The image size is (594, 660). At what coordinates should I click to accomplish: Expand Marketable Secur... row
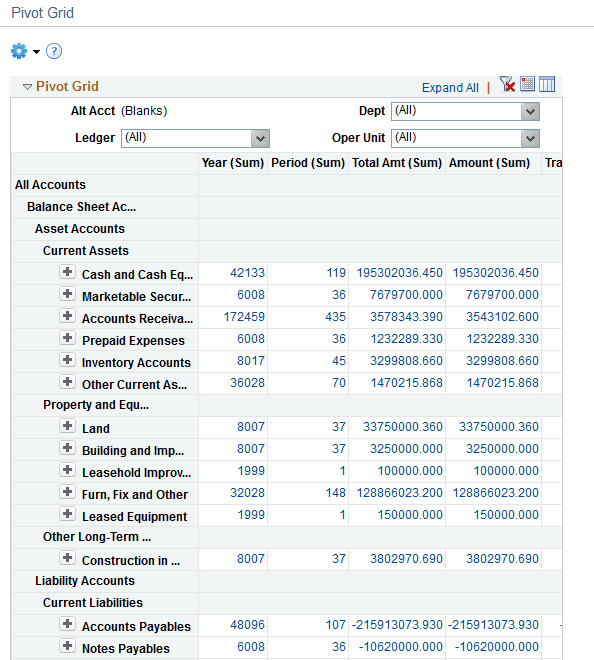67,294
